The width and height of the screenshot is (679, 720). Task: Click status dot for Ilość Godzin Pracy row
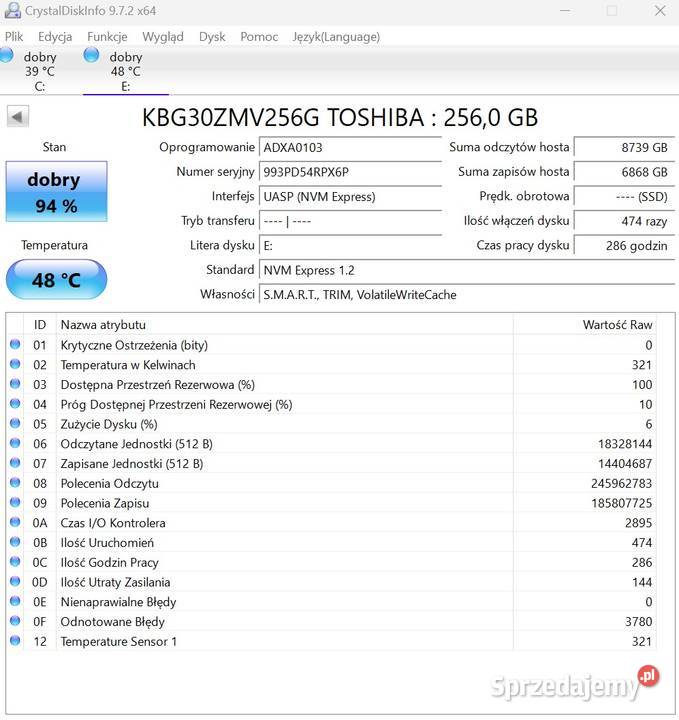tap(15, 561)
